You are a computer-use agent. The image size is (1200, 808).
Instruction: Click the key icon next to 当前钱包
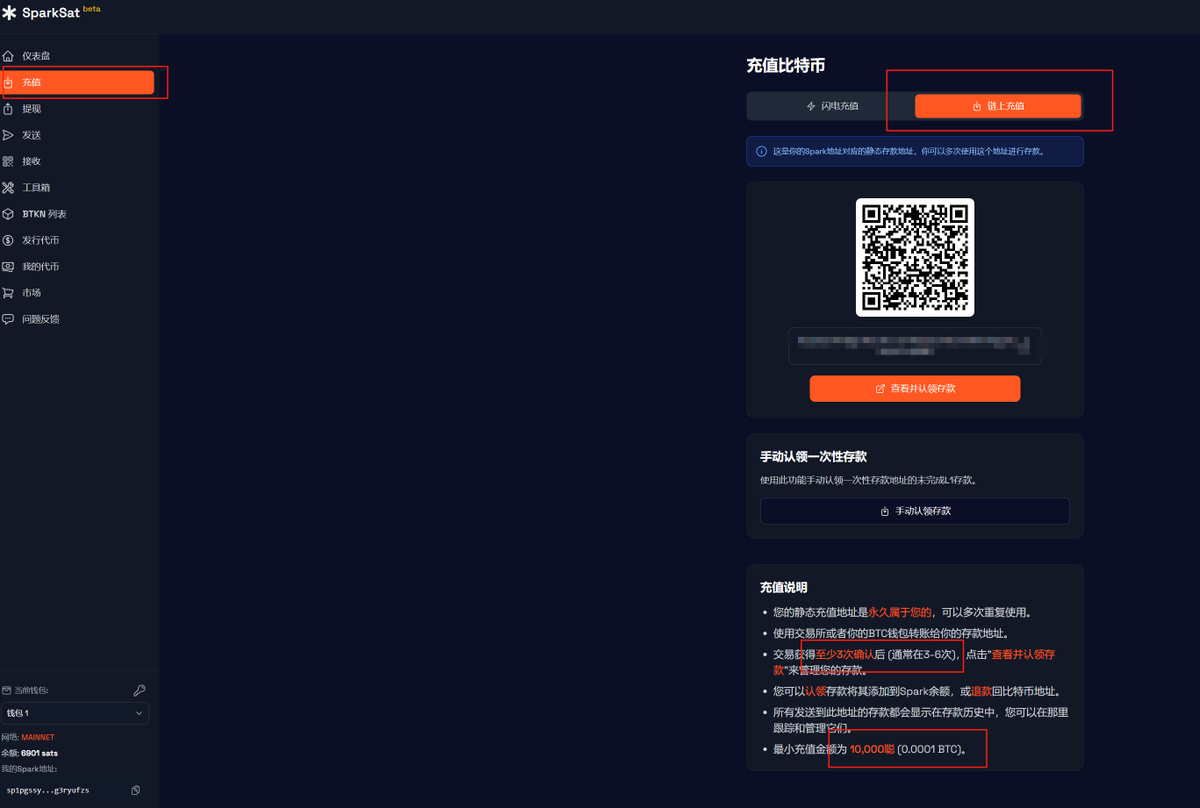tap(140, 690)
